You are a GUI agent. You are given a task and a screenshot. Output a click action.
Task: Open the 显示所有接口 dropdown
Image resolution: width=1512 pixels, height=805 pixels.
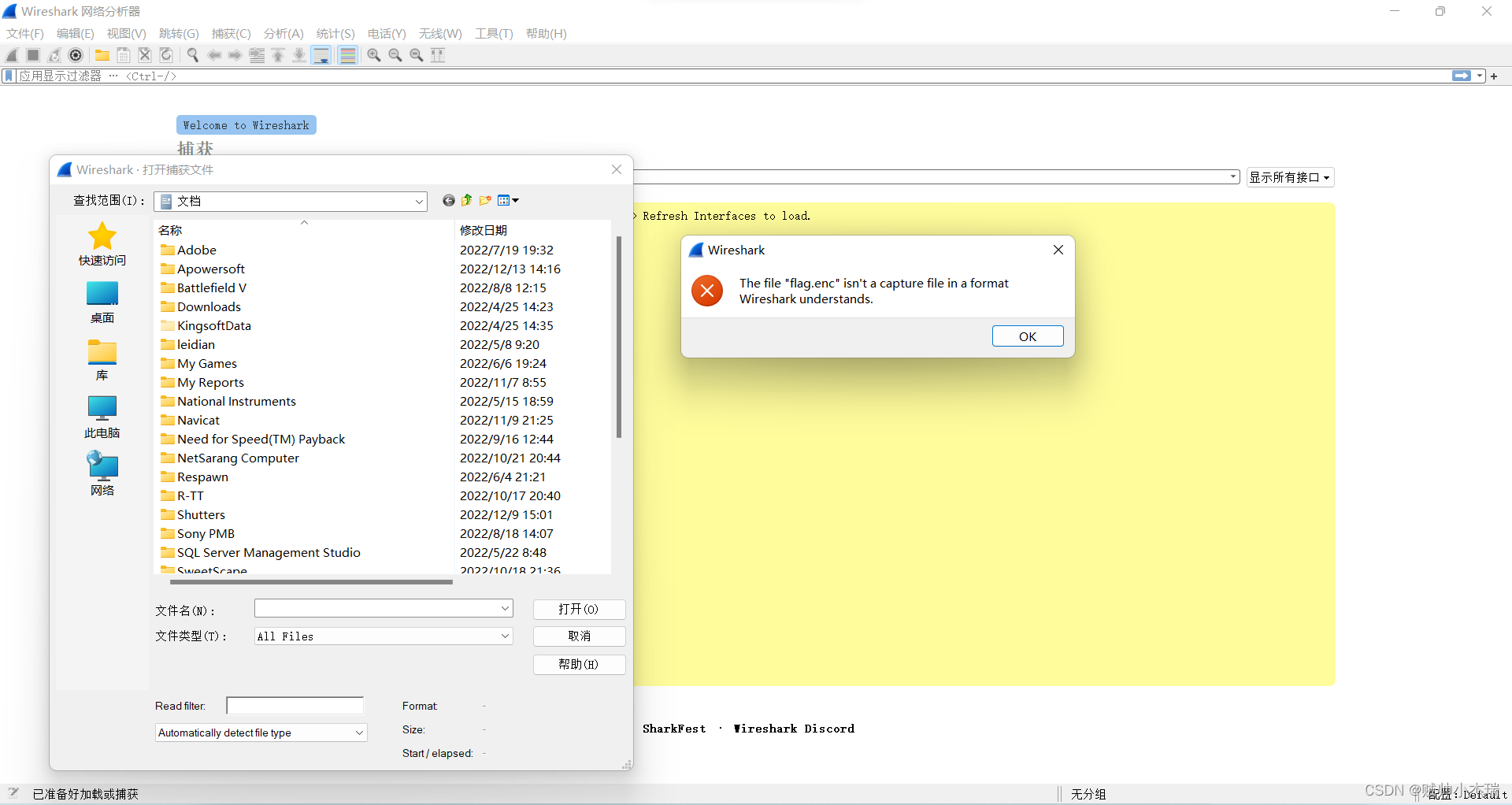(x=1290, y=178)
